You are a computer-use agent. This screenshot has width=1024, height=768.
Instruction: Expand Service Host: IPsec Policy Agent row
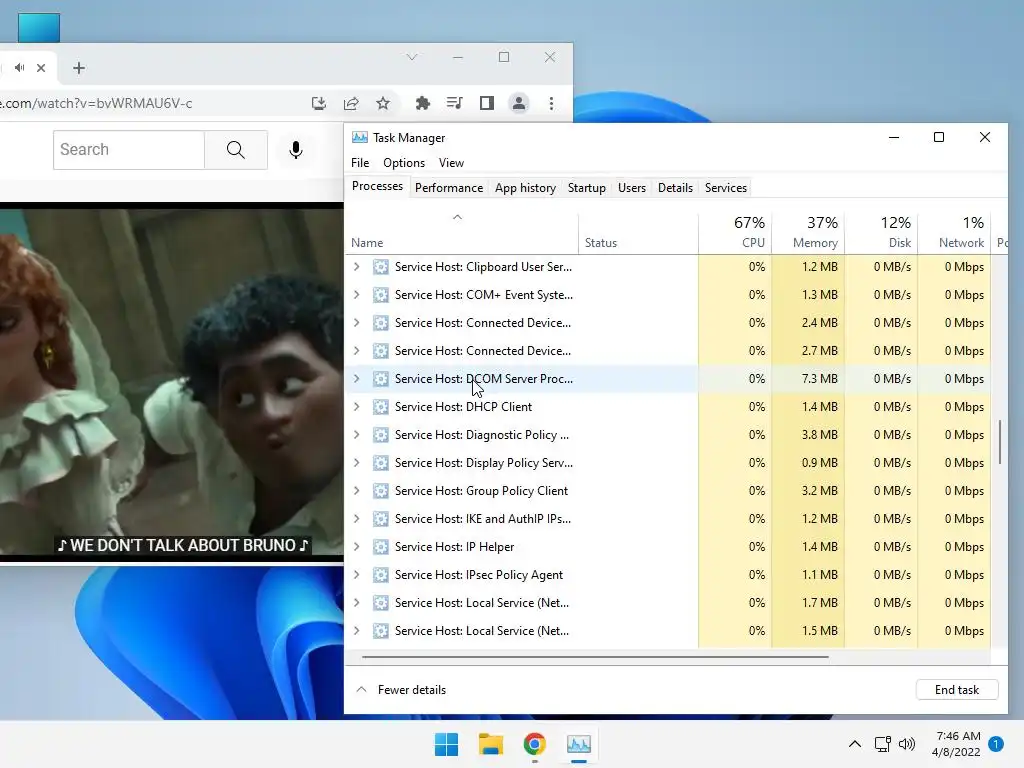357,575
